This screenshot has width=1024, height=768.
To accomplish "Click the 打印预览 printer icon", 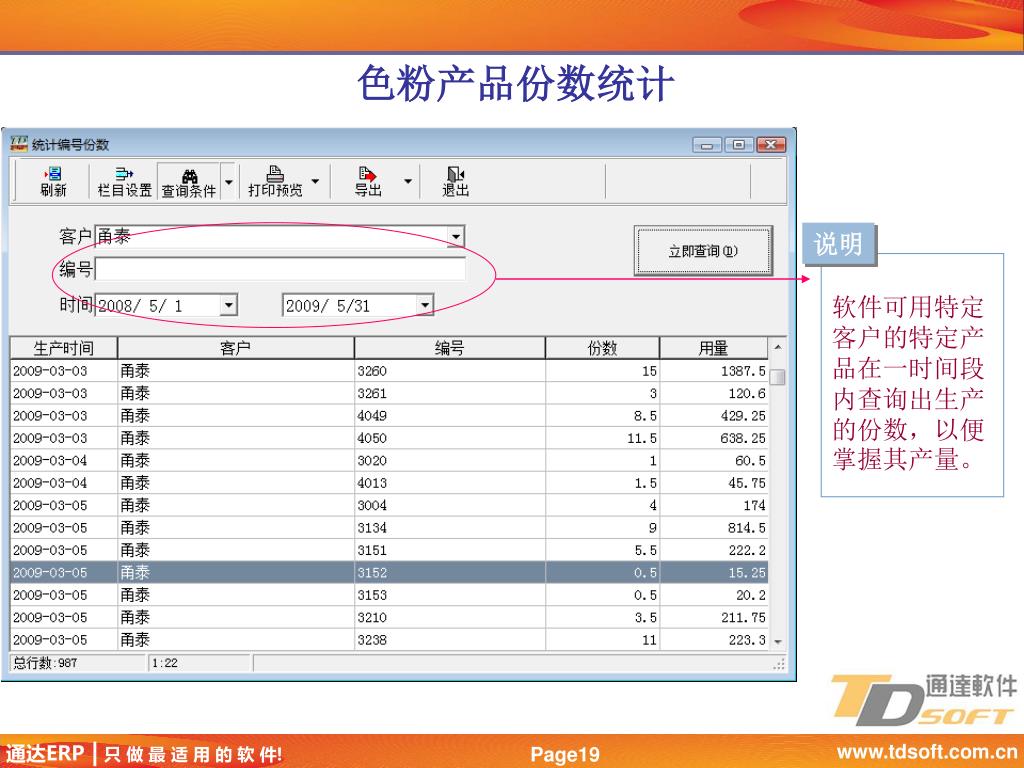I will (x=276, y=173).
